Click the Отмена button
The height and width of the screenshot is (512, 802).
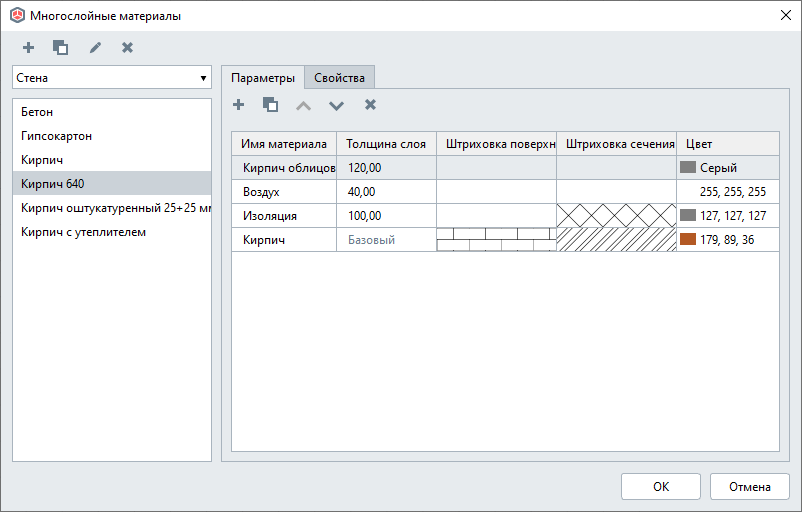coord(749,487)
